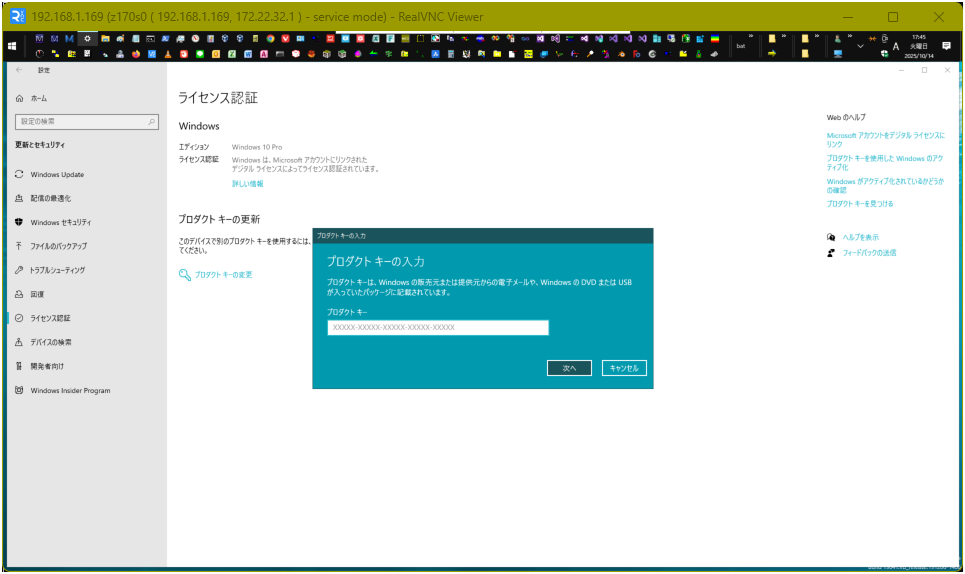
Task: Click the product key input field
Action: click(438, 328)
